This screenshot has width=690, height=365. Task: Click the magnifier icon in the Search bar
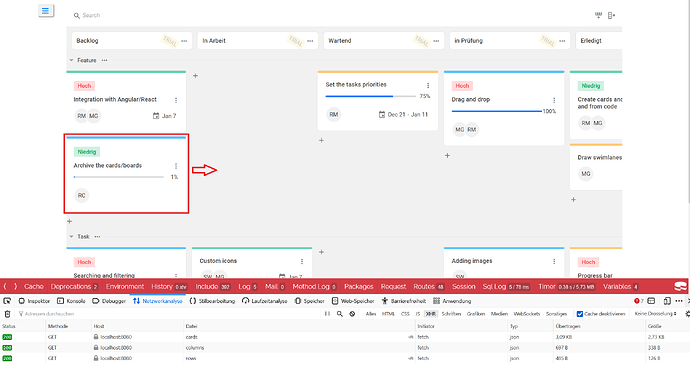(77, 15)
